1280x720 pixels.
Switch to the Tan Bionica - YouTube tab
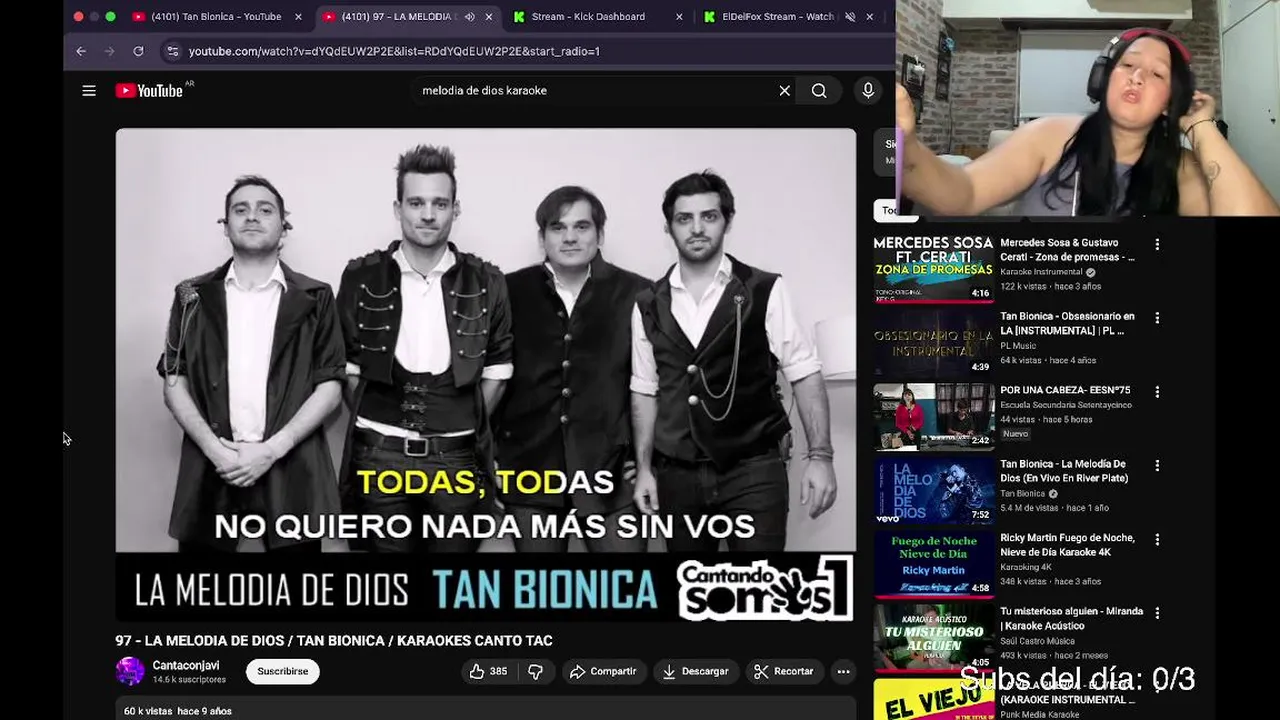(216, 17)
